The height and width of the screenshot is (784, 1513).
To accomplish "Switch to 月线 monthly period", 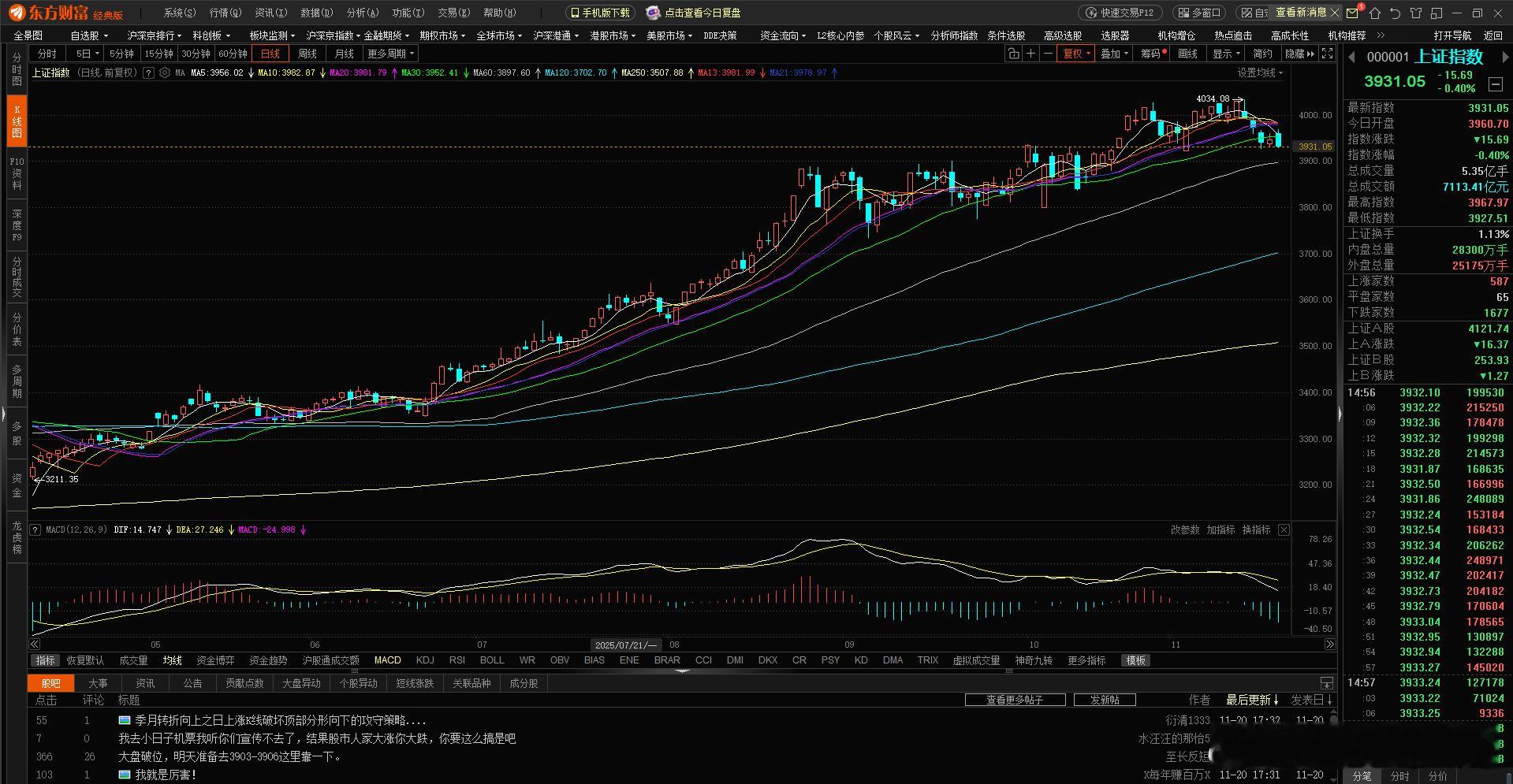I will (x=344, y=54).
